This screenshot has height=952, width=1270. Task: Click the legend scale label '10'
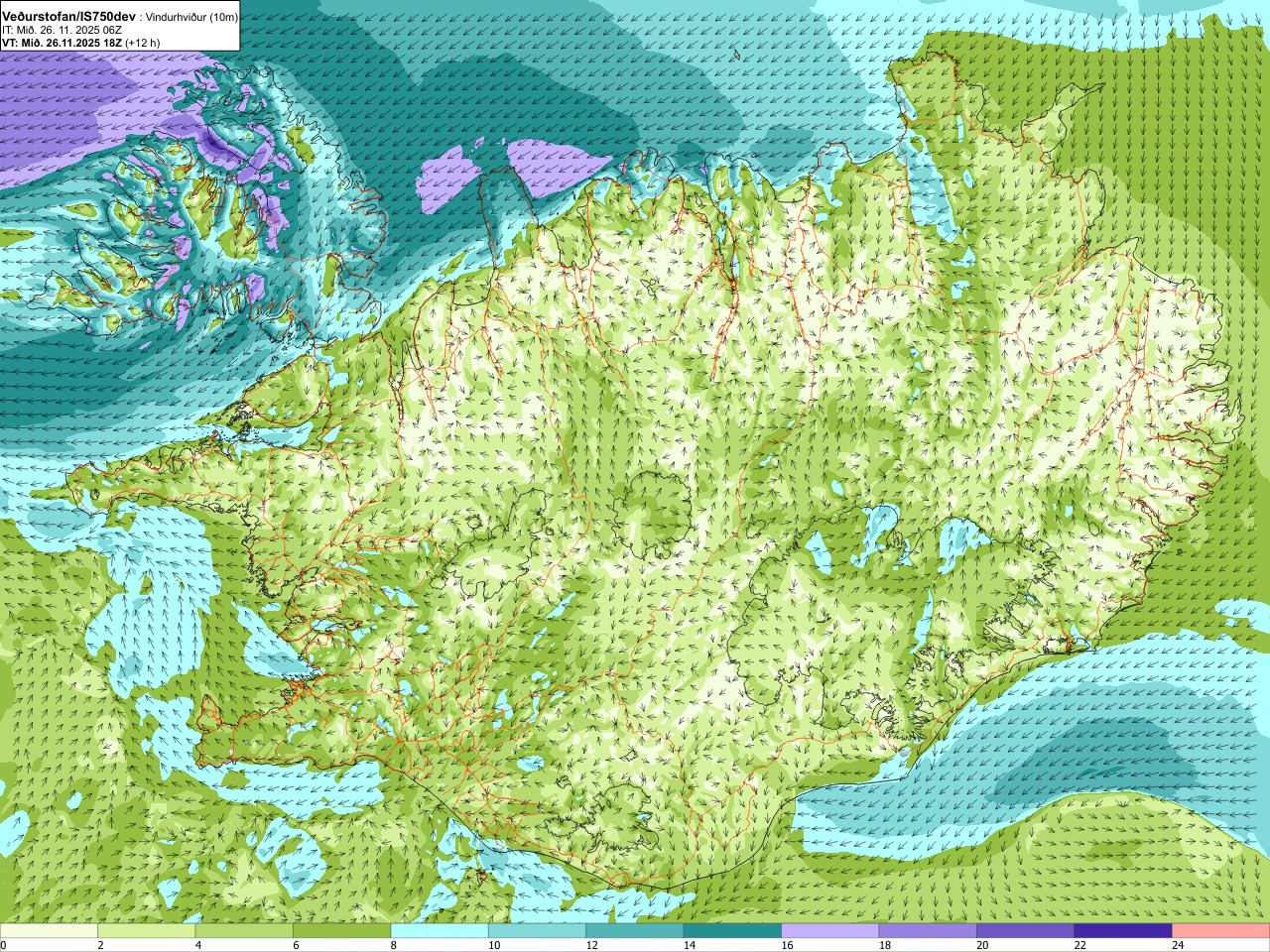[x=493, y=945]
